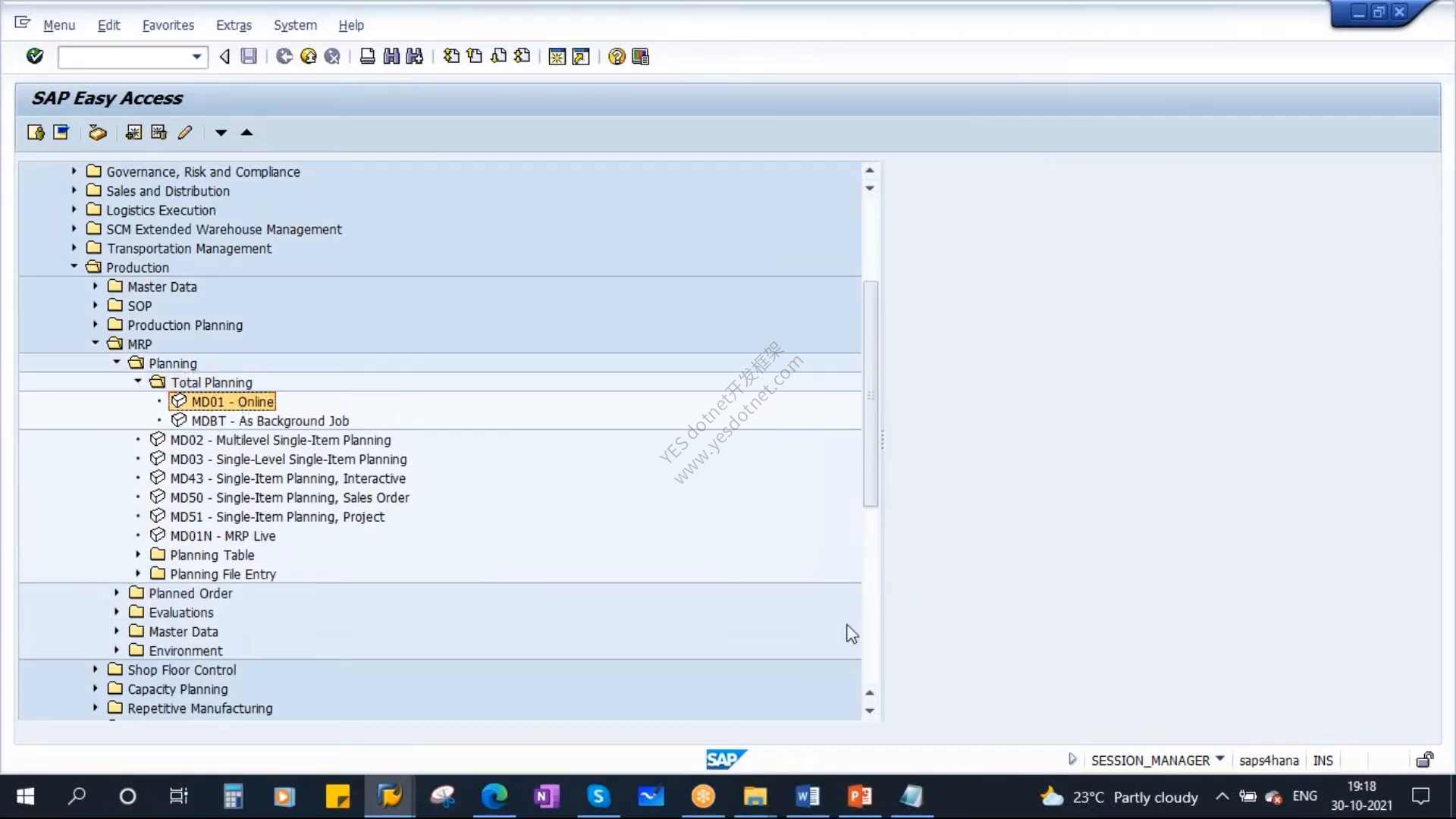The image size is (1456, 819).
Task: Click the red Cancel icon in toolbar
Action: tap(332, 56)
